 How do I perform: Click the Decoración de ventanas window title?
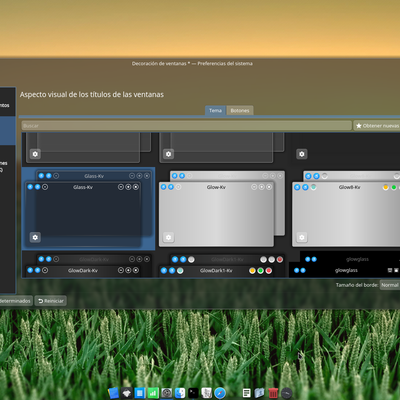(x=192, y=63)
